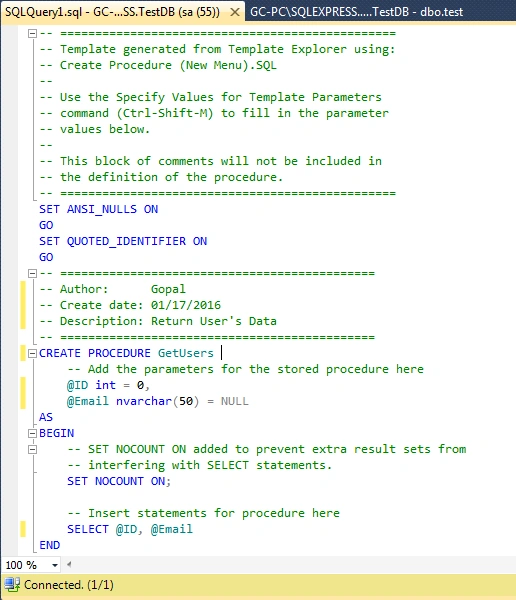516x600 pixels.
Task: Click the 'SET NOCOUNT ON;' statement
Action: 119,481
